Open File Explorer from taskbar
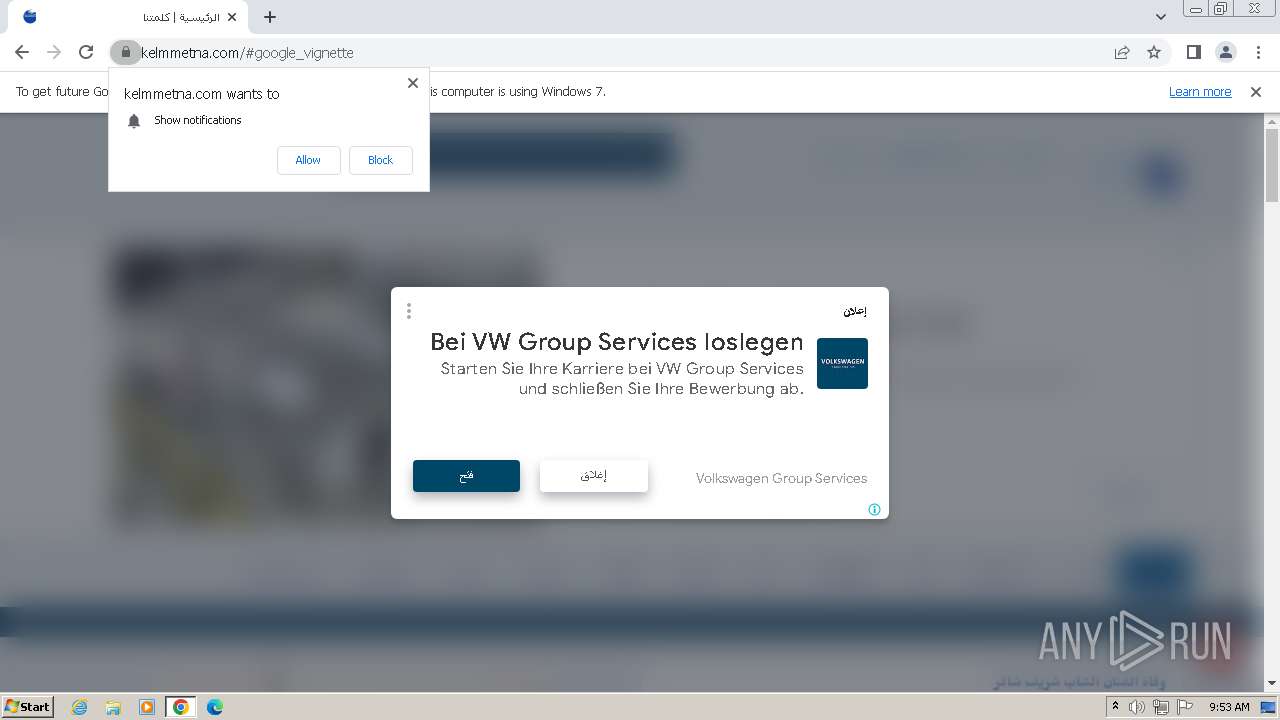This screenshot has height=720, width=1280. pyautogui.click(x=113, y=707)
